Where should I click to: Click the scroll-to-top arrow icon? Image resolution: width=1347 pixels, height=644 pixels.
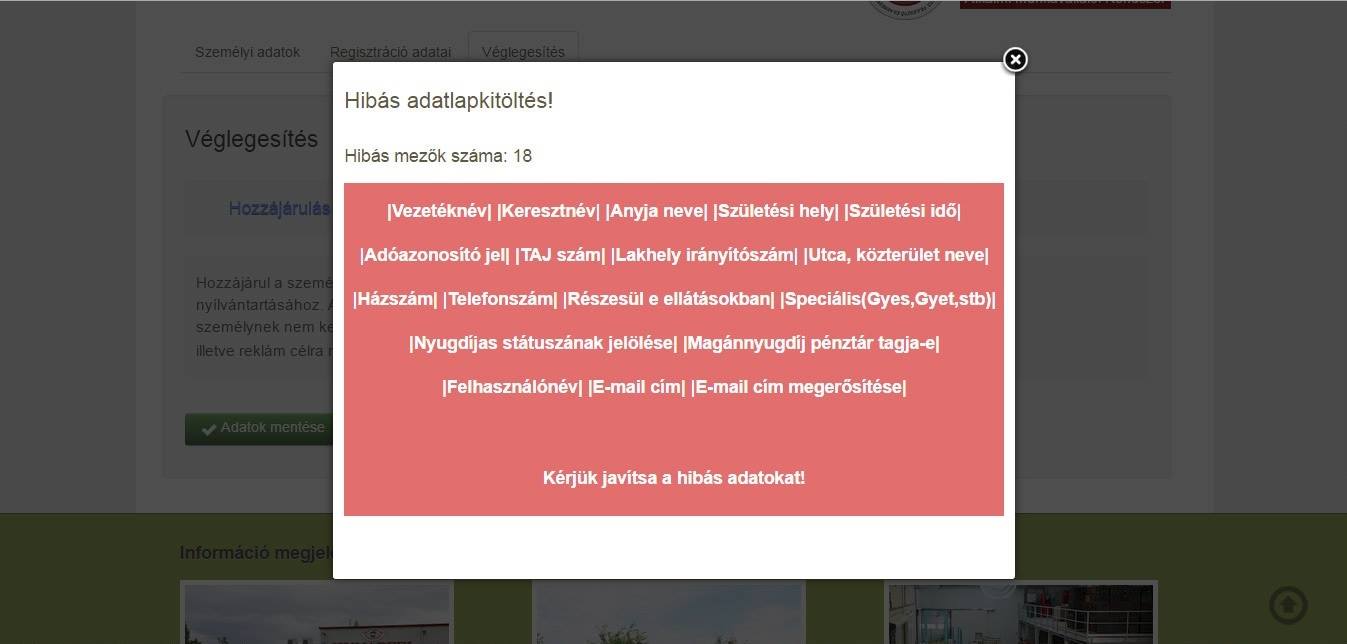tap(1288, 605)
